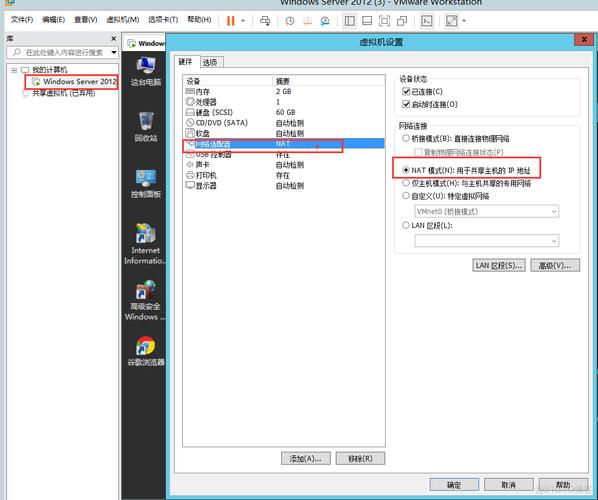This screenshot has width=598, height=500.
Task: Click the unity mode icon
Action: [x=402, y=21]
